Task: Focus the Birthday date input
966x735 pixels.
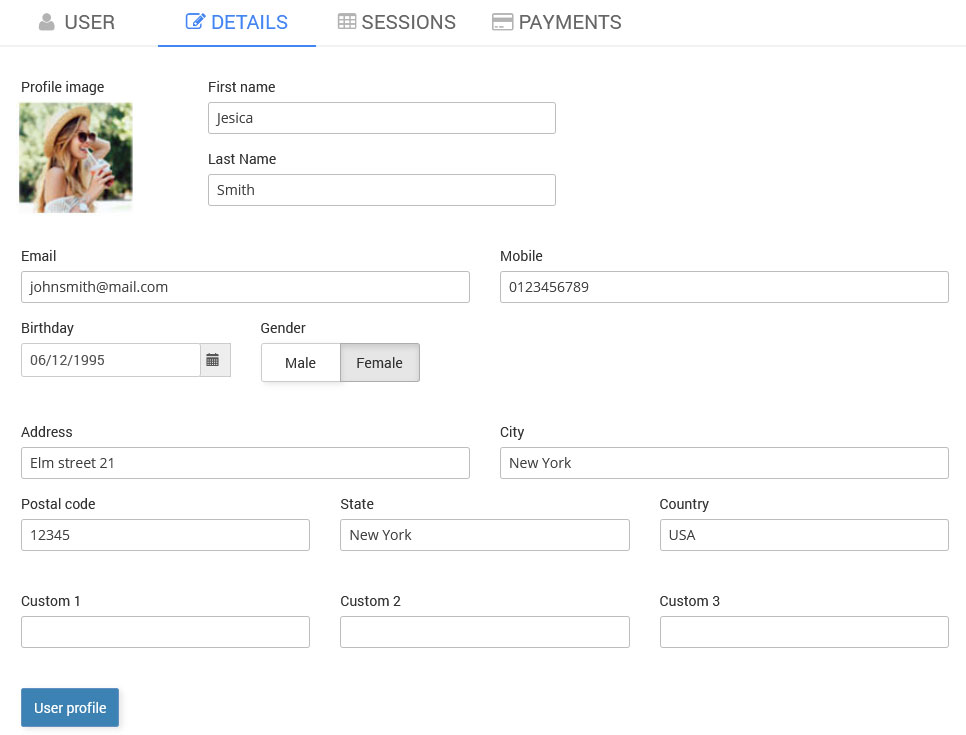Action: pos(110,360)
